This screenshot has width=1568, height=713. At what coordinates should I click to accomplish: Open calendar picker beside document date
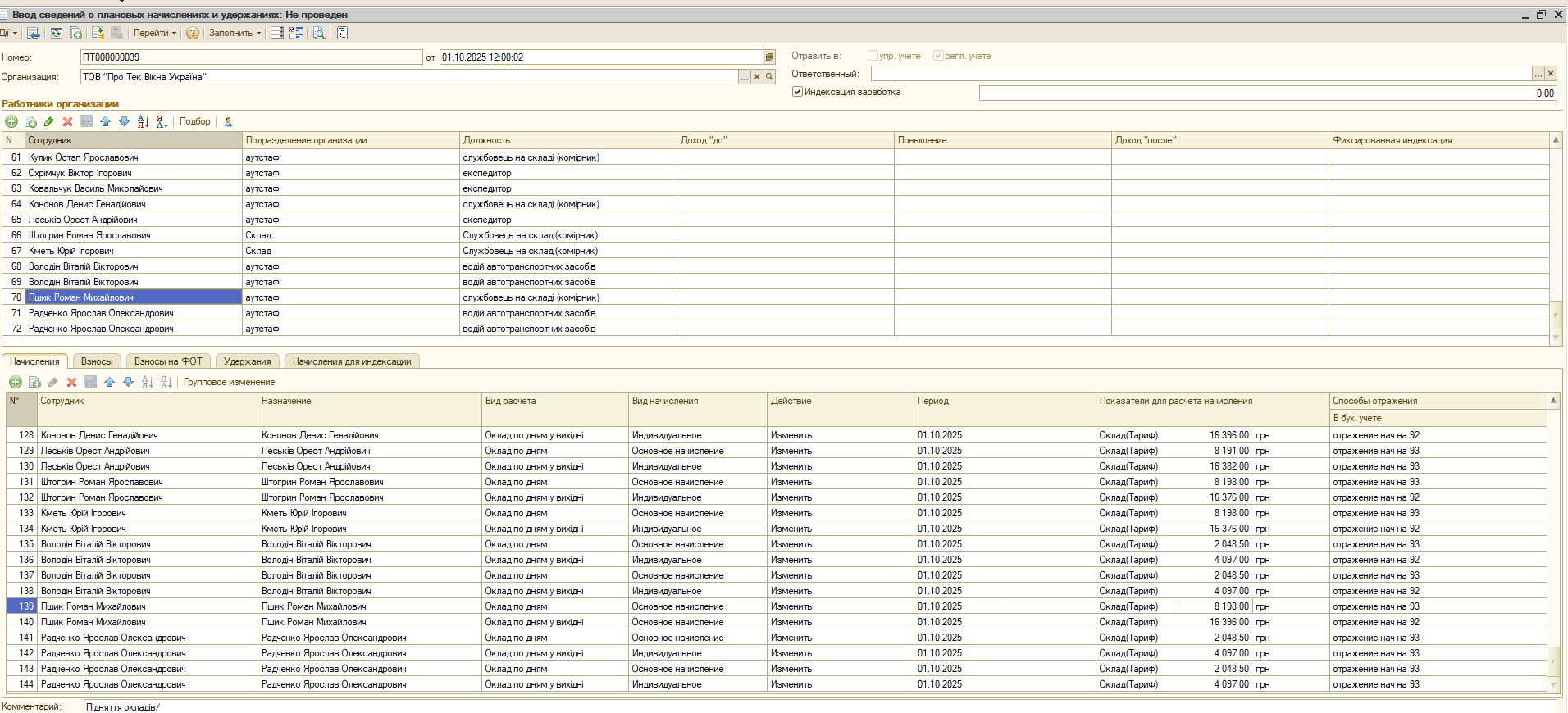click(x=768, y=57)
